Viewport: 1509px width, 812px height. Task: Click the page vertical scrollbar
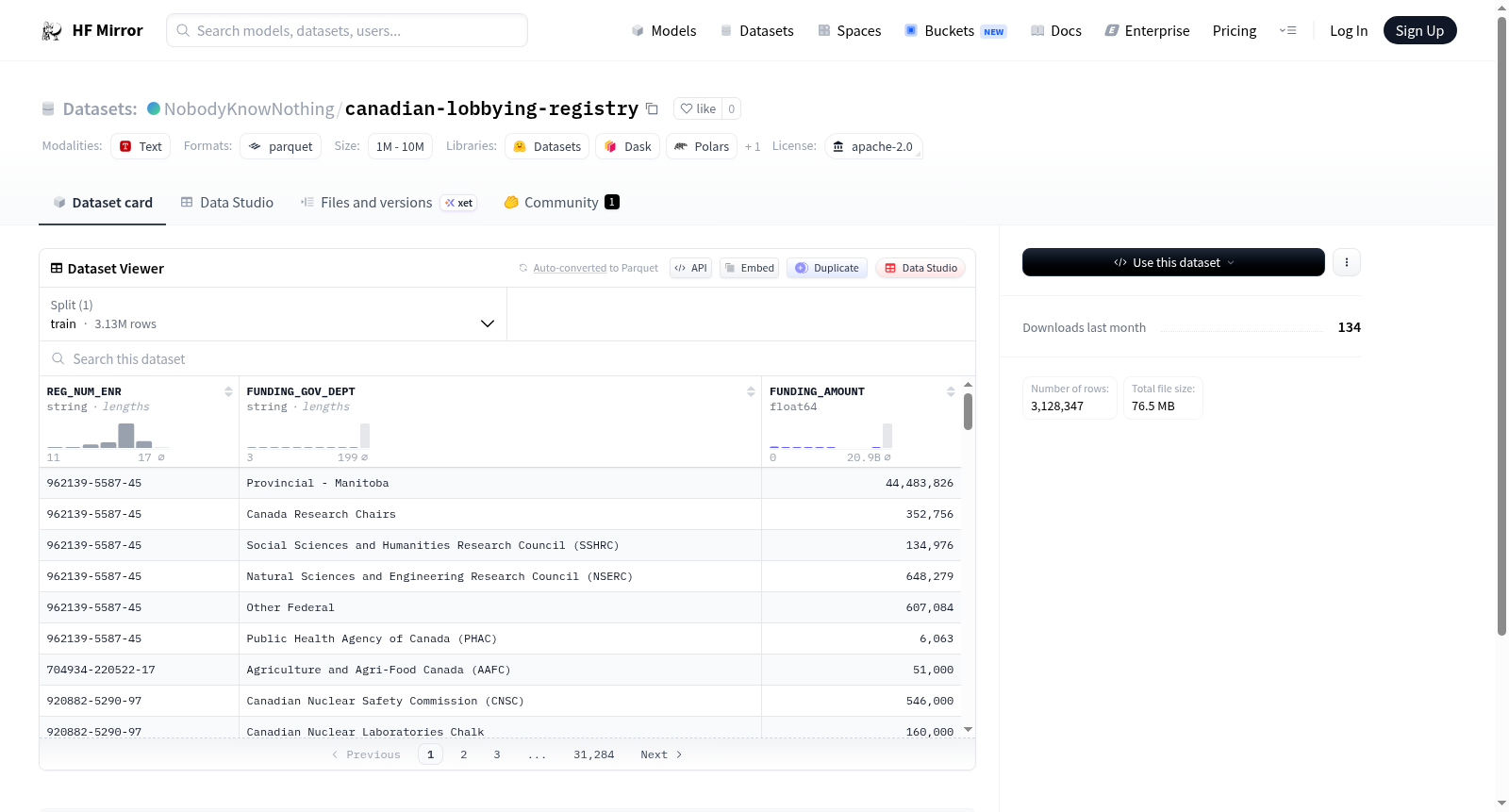tap(1501, 325)
